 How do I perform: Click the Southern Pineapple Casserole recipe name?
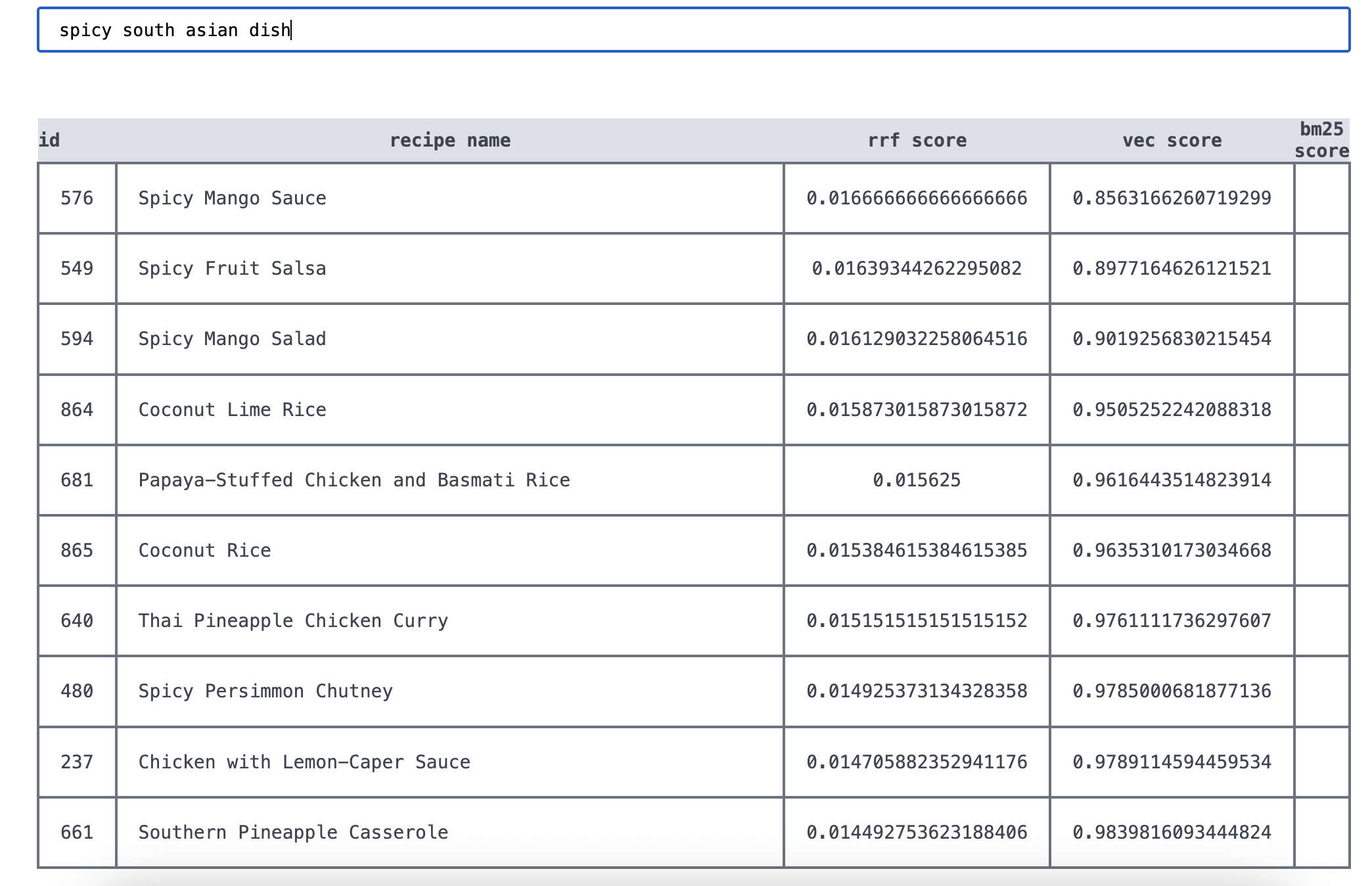[293, 833]
